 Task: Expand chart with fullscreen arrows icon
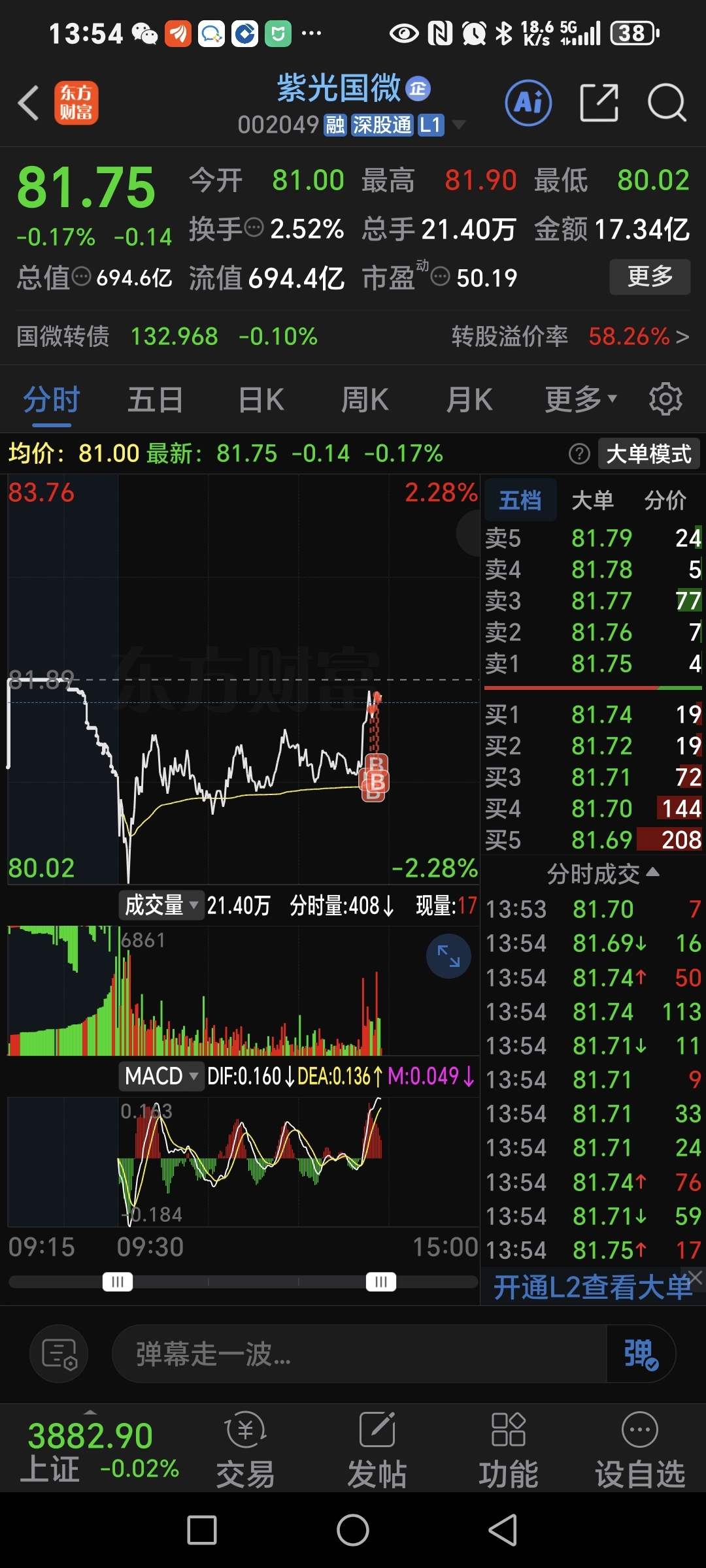click(x=448, y=956)
